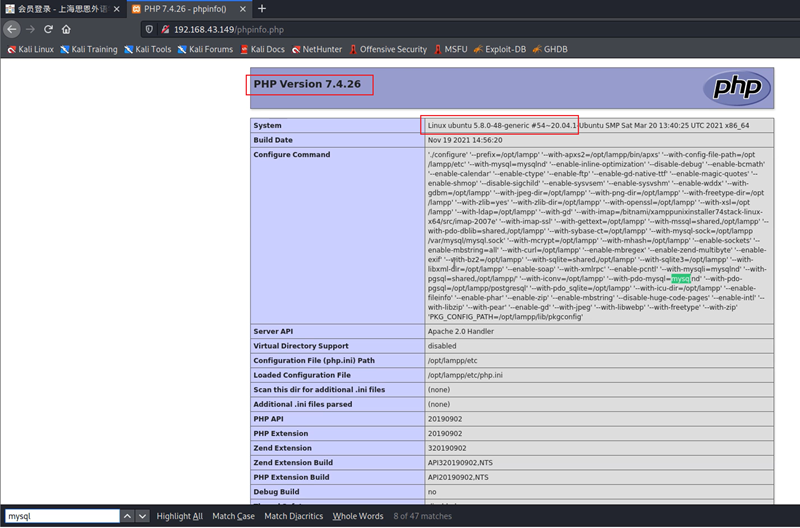Click the shield tracking protection icon
The width and height of the screenshot is (800, 528).
149,29
